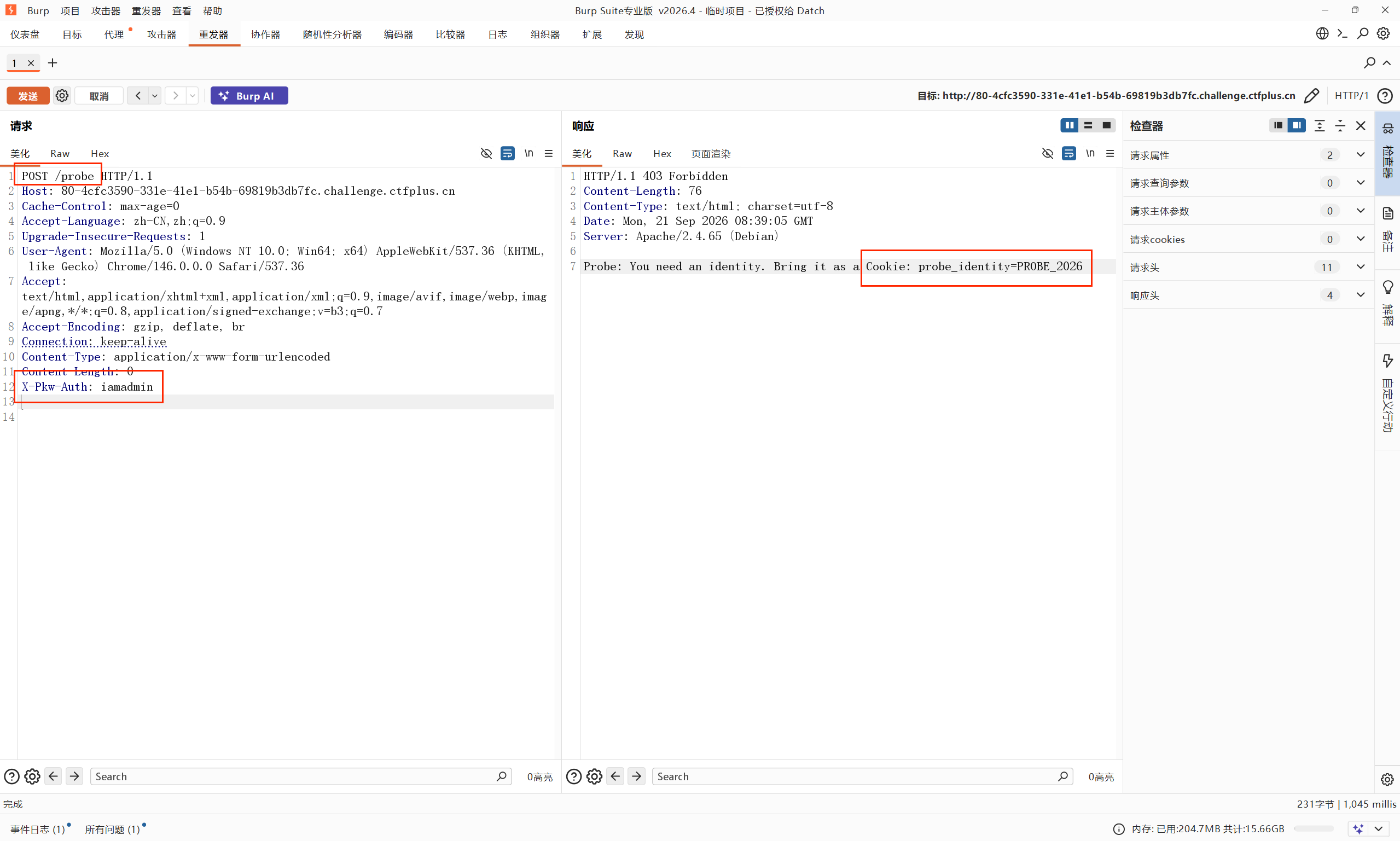Select side-by-side response layout
1400x841 pixels.
coord(1069,125)
